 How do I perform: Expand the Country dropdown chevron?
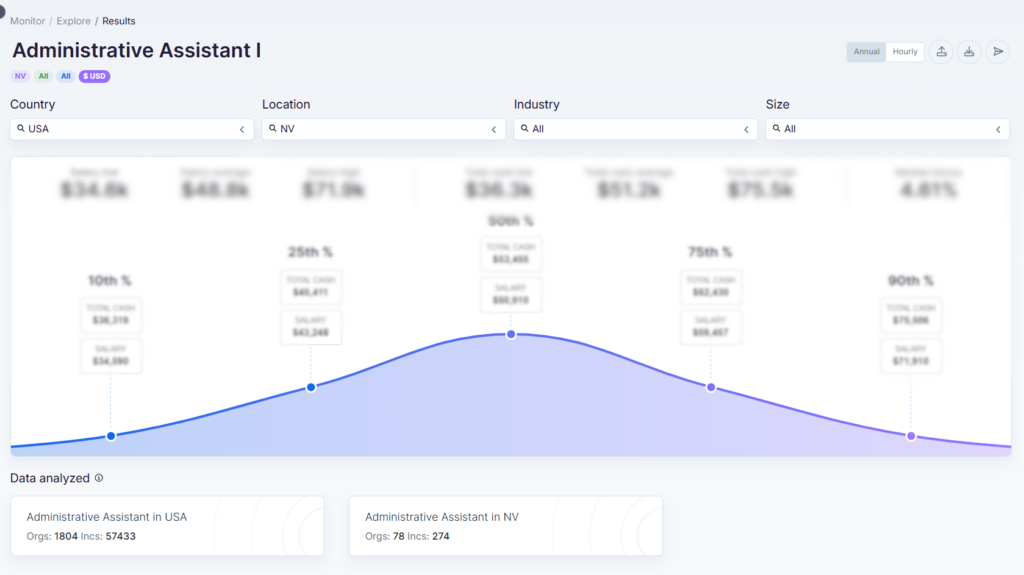[241, 130]
